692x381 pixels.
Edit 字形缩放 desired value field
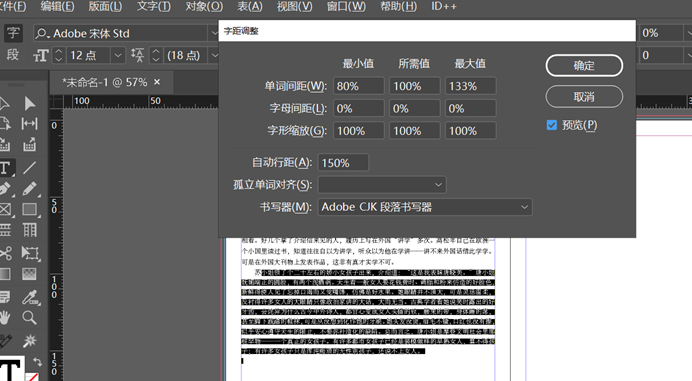click(414, 131)
